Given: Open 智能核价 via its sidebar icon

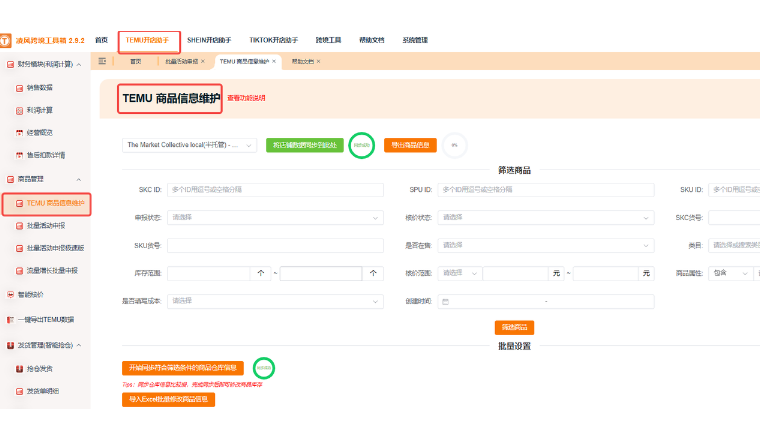Looking at the screenshot, I should click(10, 295).
